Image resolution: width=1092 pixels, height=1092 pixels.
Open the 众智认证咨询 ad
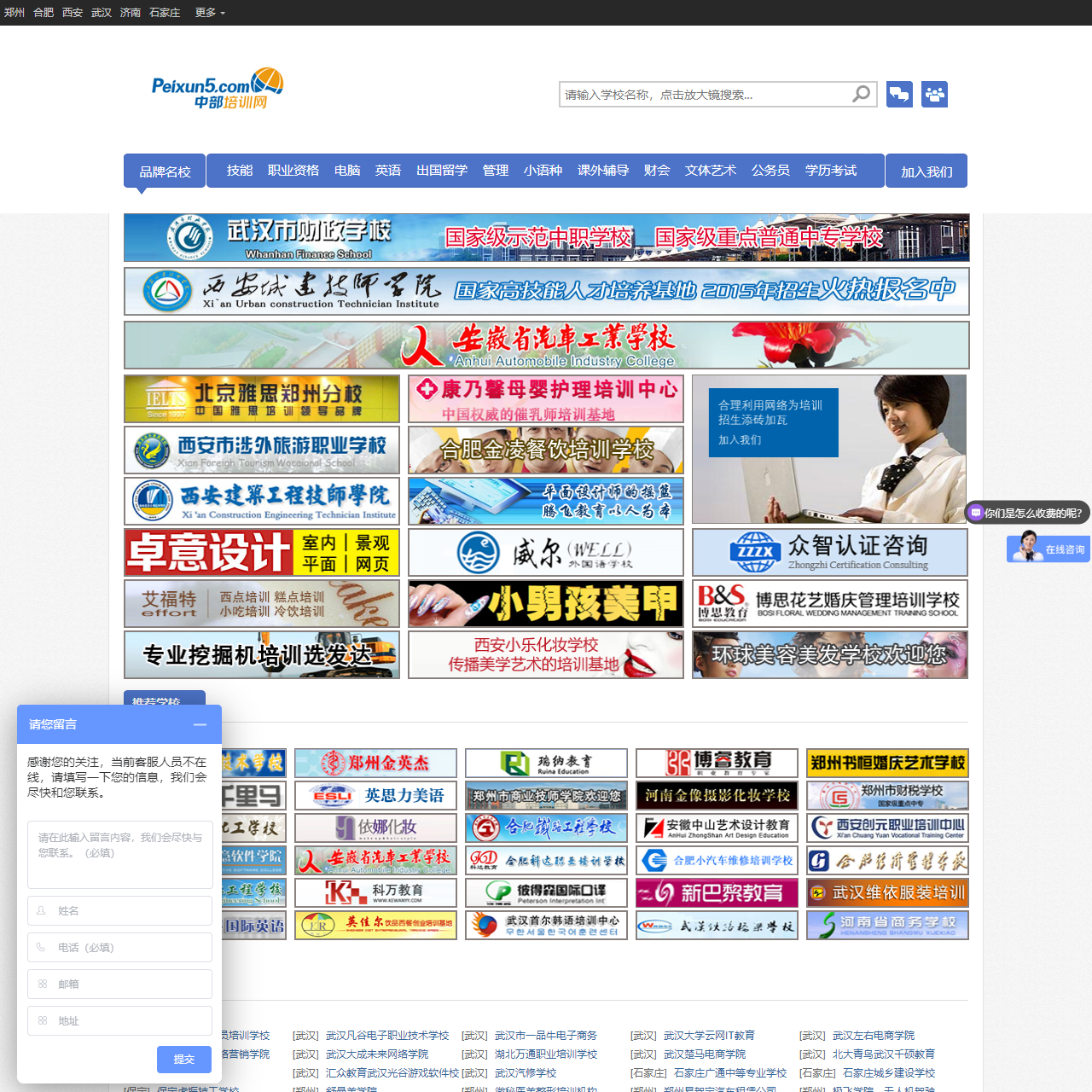830,552
